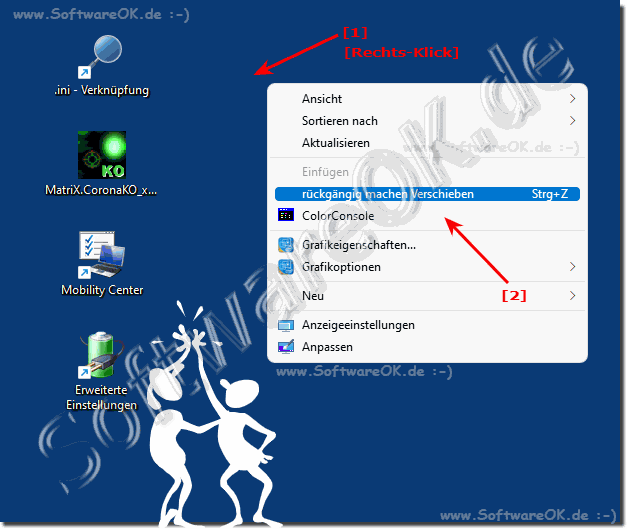
Task: Expand the Grafikoptionen submenu arrow
Action: (x=573, y=267)
